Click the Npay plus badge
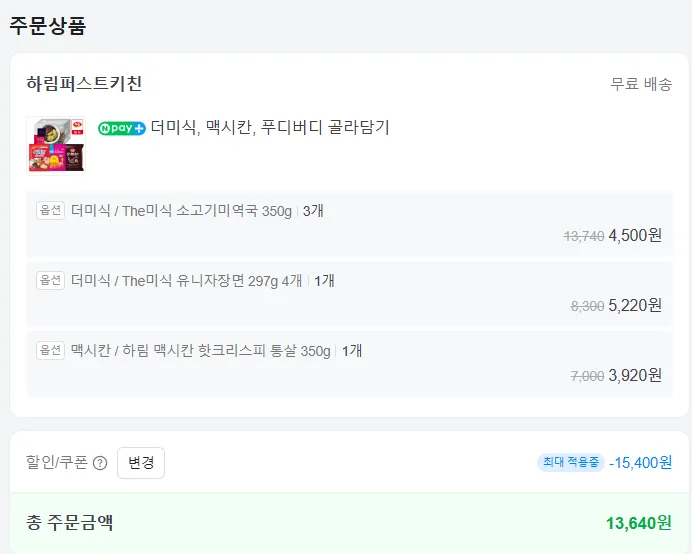This screenshot has width=692, height=554. tap(122, 128)
